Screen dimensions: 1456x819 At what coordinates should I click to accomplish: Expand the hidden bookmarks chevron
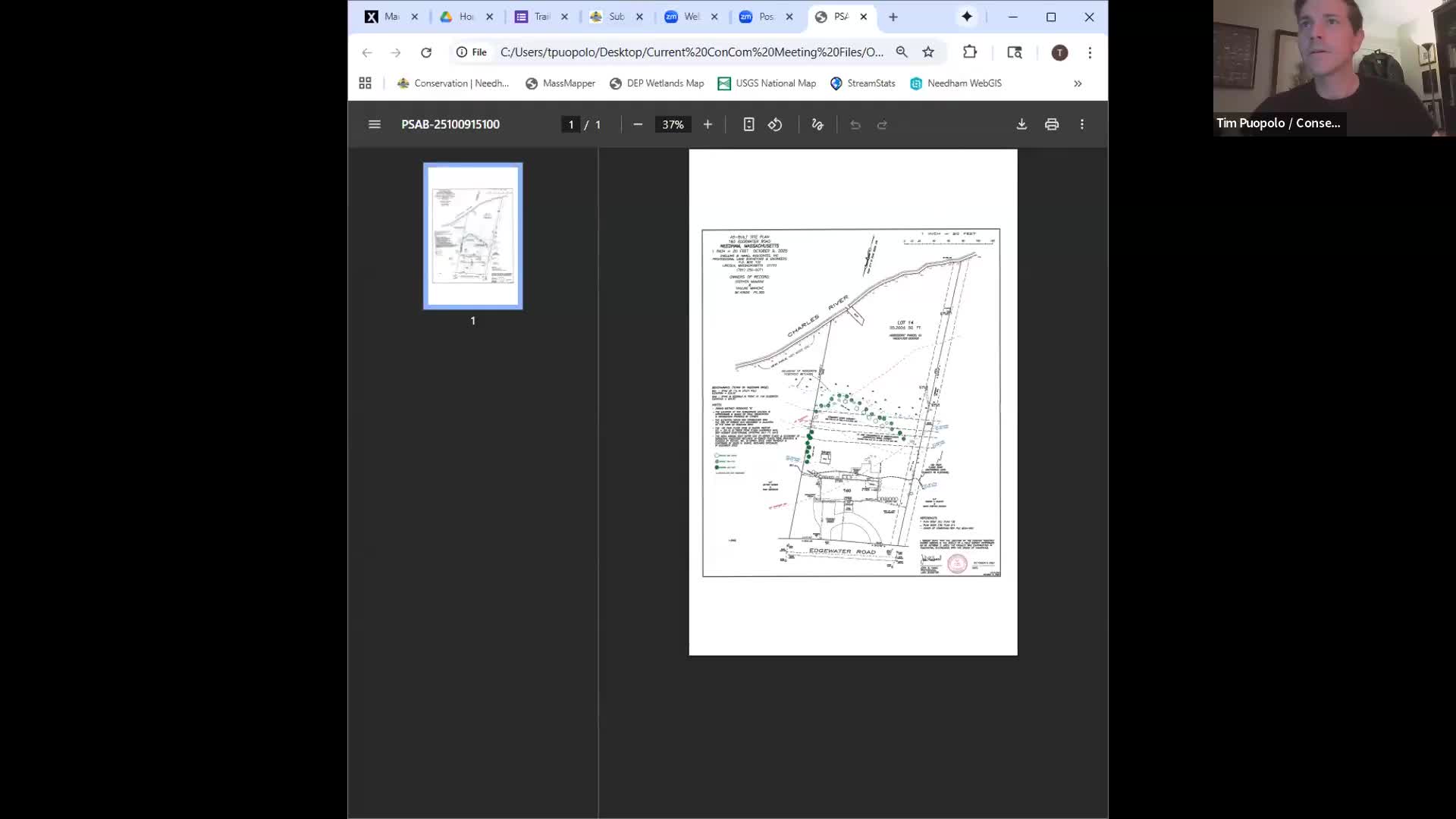pos(1078,83)
